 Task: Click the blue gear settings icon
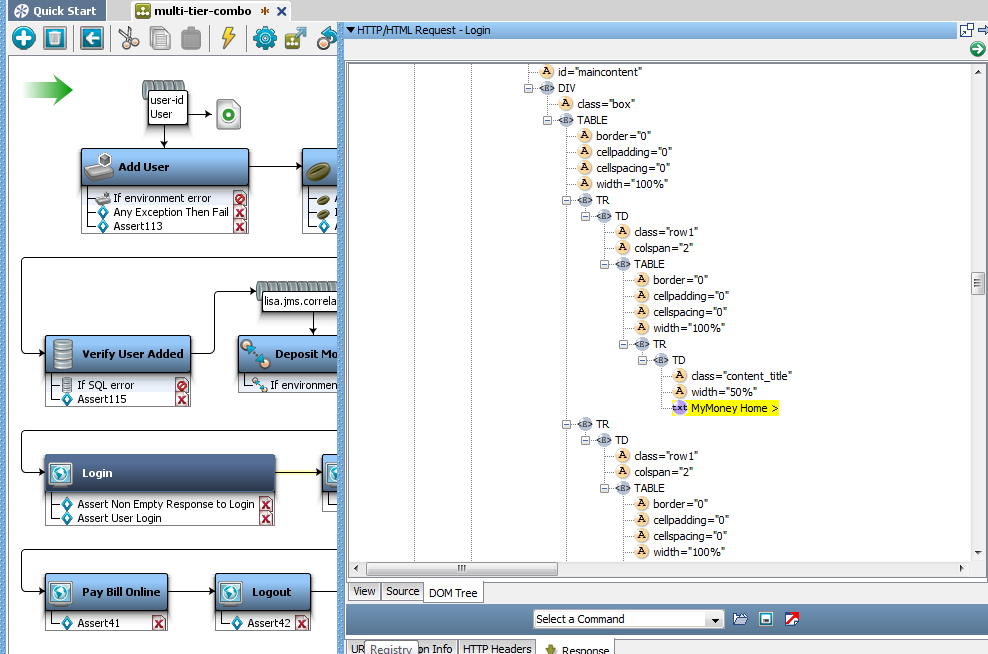264,38
